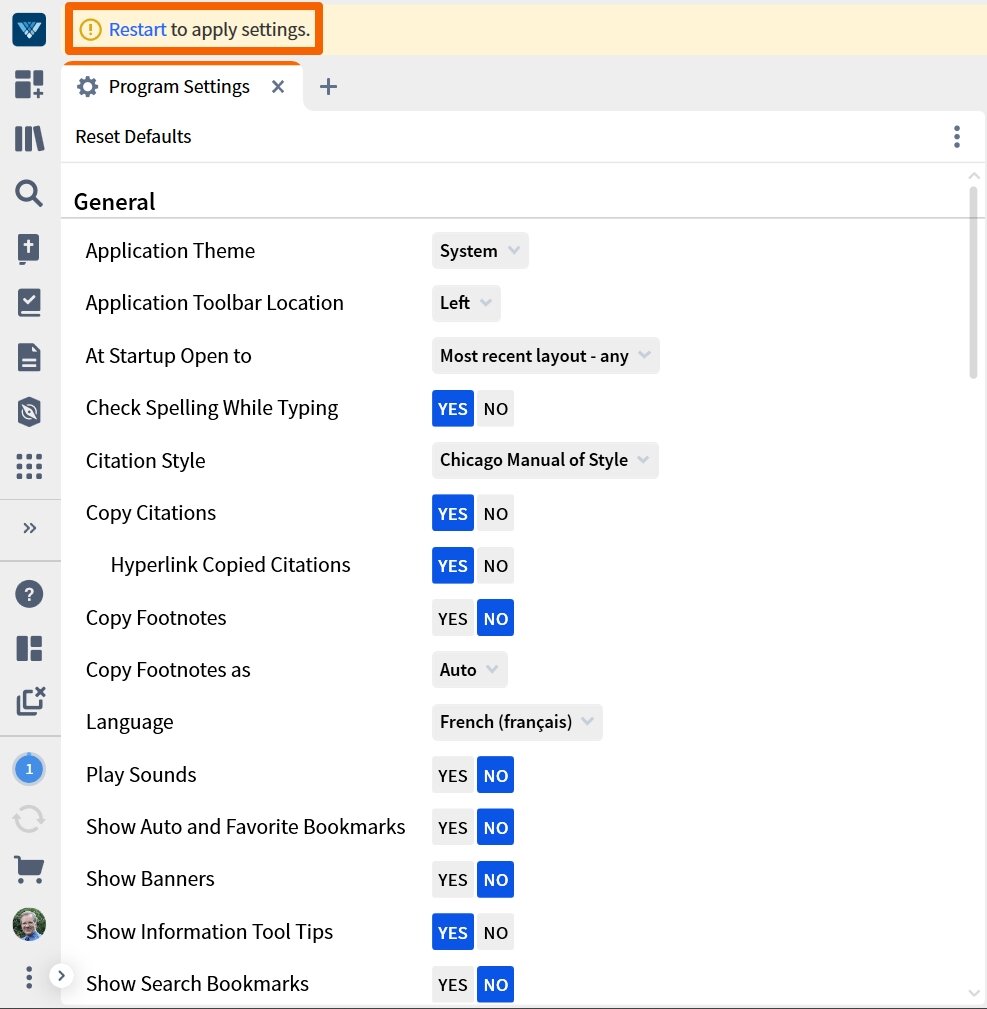Open the Guides checklist icon

point(29,302)
